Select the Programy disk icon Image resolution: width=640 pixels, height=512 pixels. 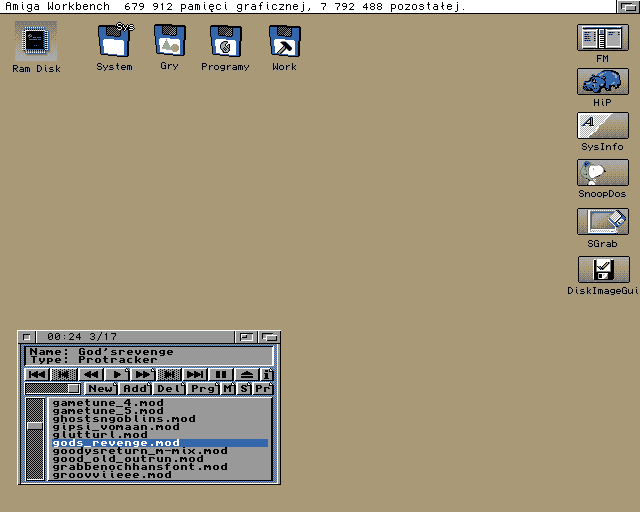click(x=225, y=41)
